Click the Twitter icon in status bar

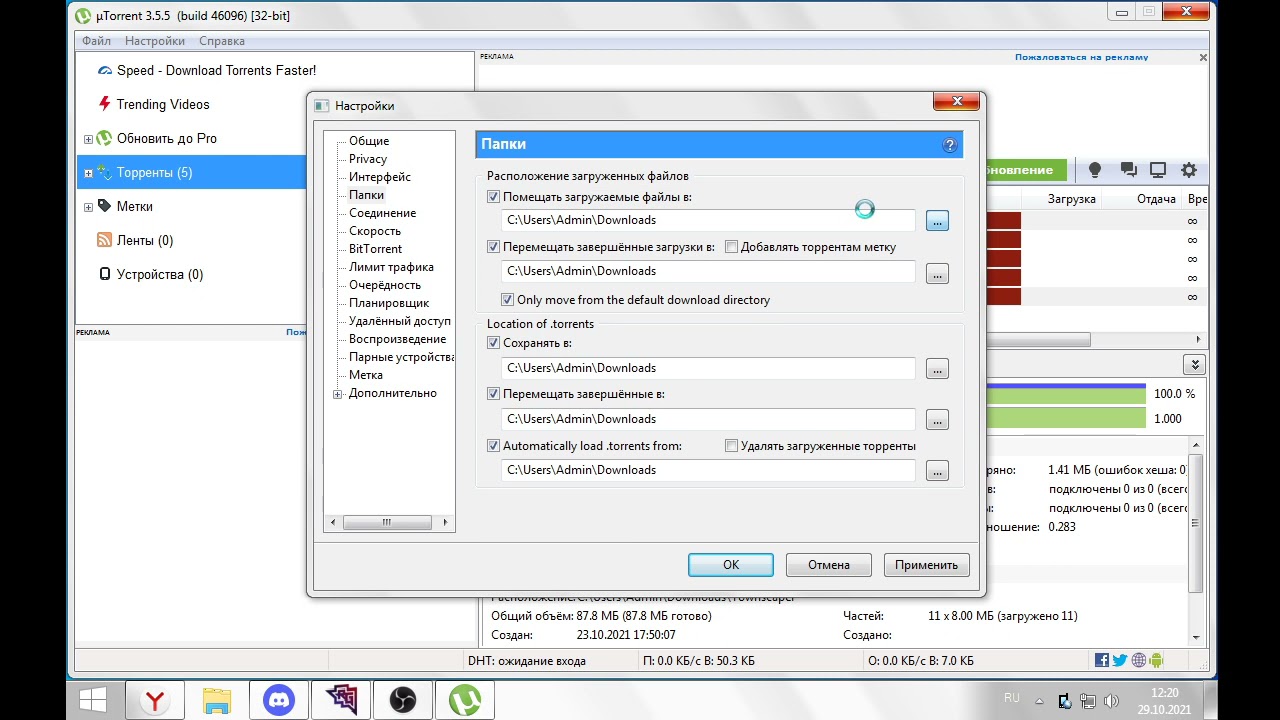[1120, 660]
